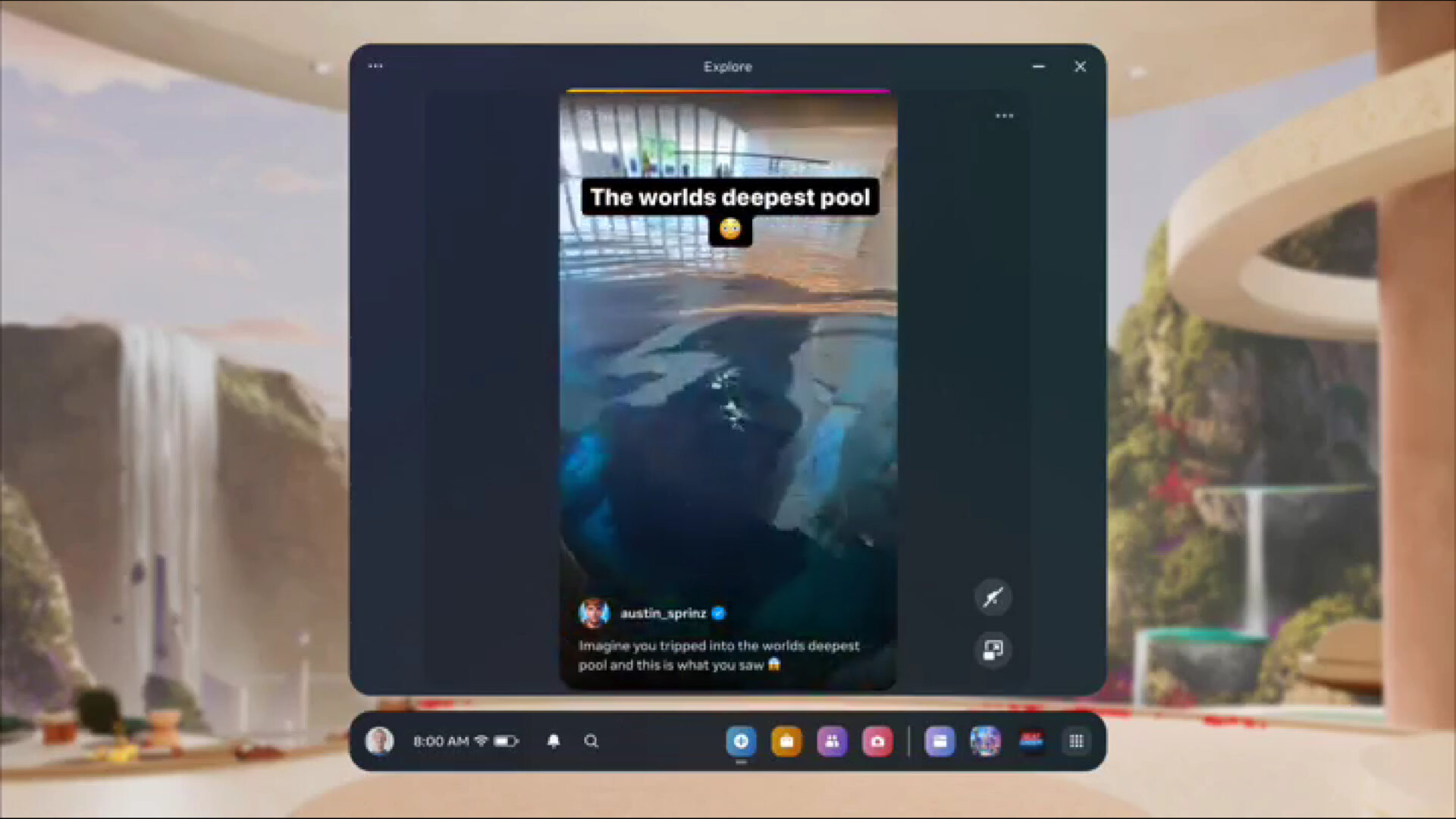Image resolution: width=1456 pixels, height=819 pixels.
Task: Click the reel progress bar at top
Action: (x=728, y=91)
